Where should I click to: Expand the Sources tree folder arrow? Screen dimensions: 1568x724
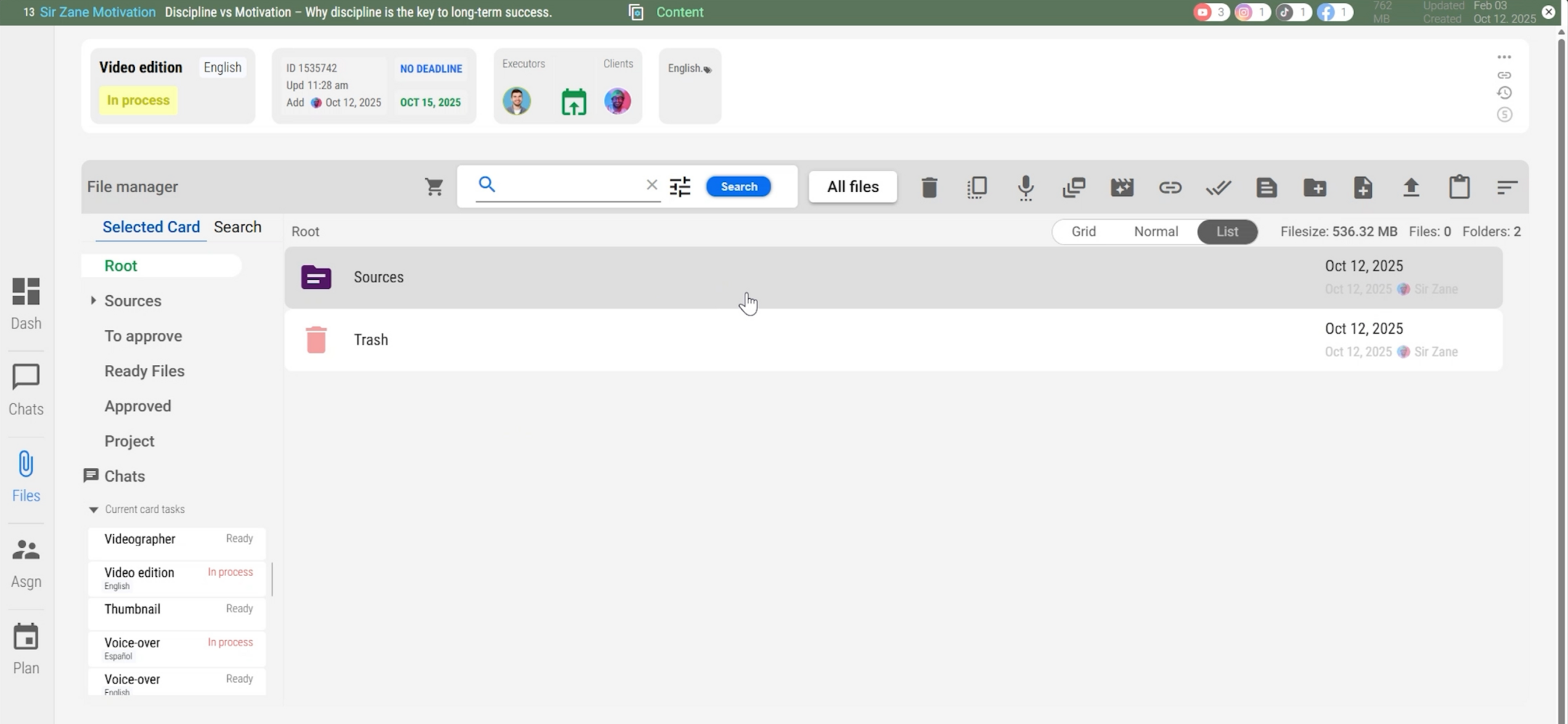[93, 300]
